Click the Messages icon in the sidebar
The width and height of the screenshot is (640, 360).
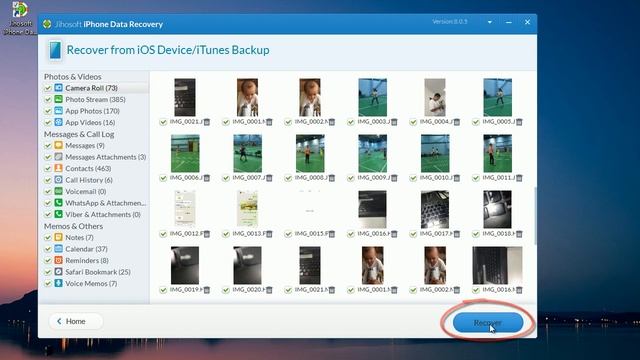tap(58, 145)
